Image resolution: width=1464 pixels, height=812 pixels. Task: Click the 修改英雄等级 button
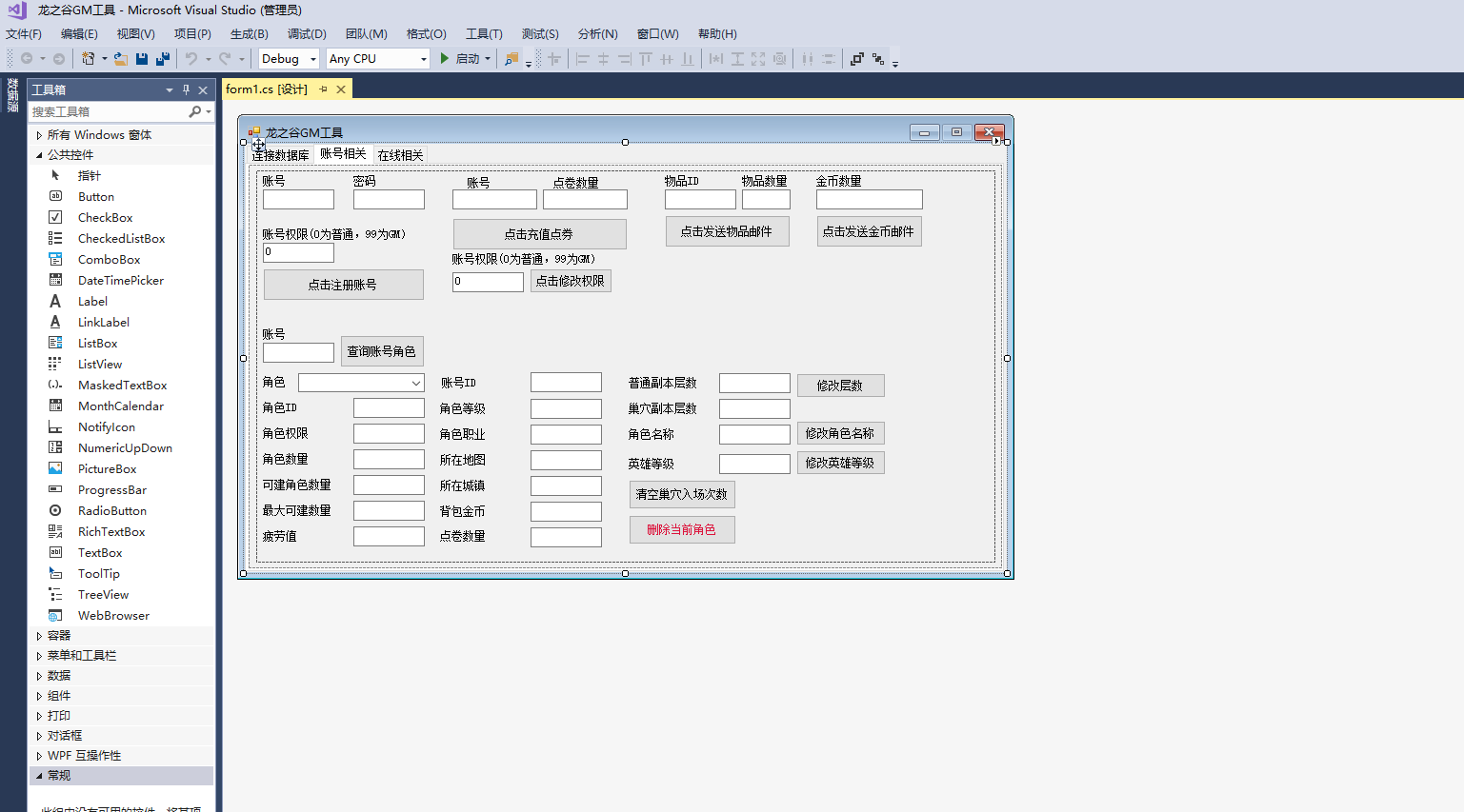[x=840, y=463]
